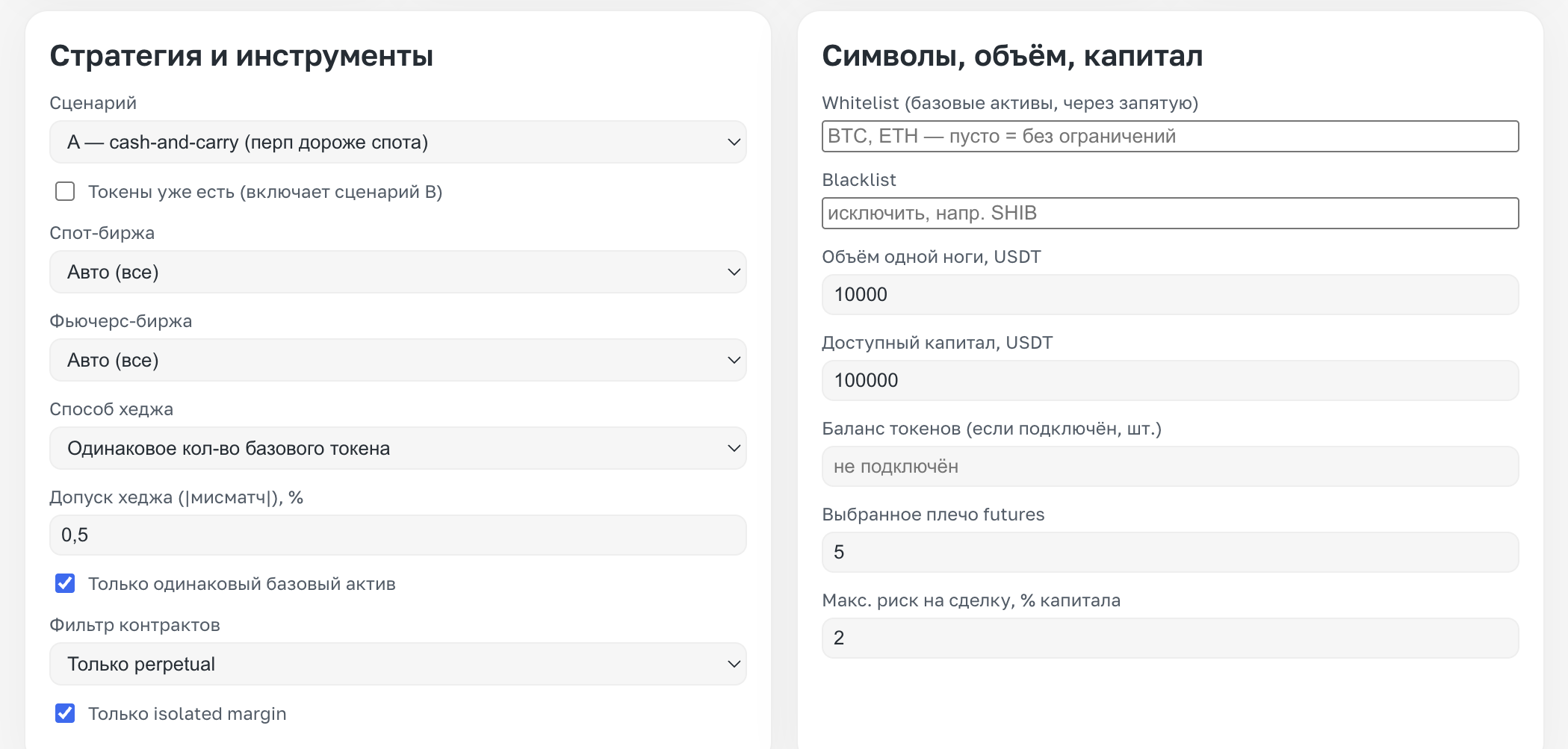The image size is (1568, 749).
Task: Click the Допуск хеджа input field
Action: (397, 535)
